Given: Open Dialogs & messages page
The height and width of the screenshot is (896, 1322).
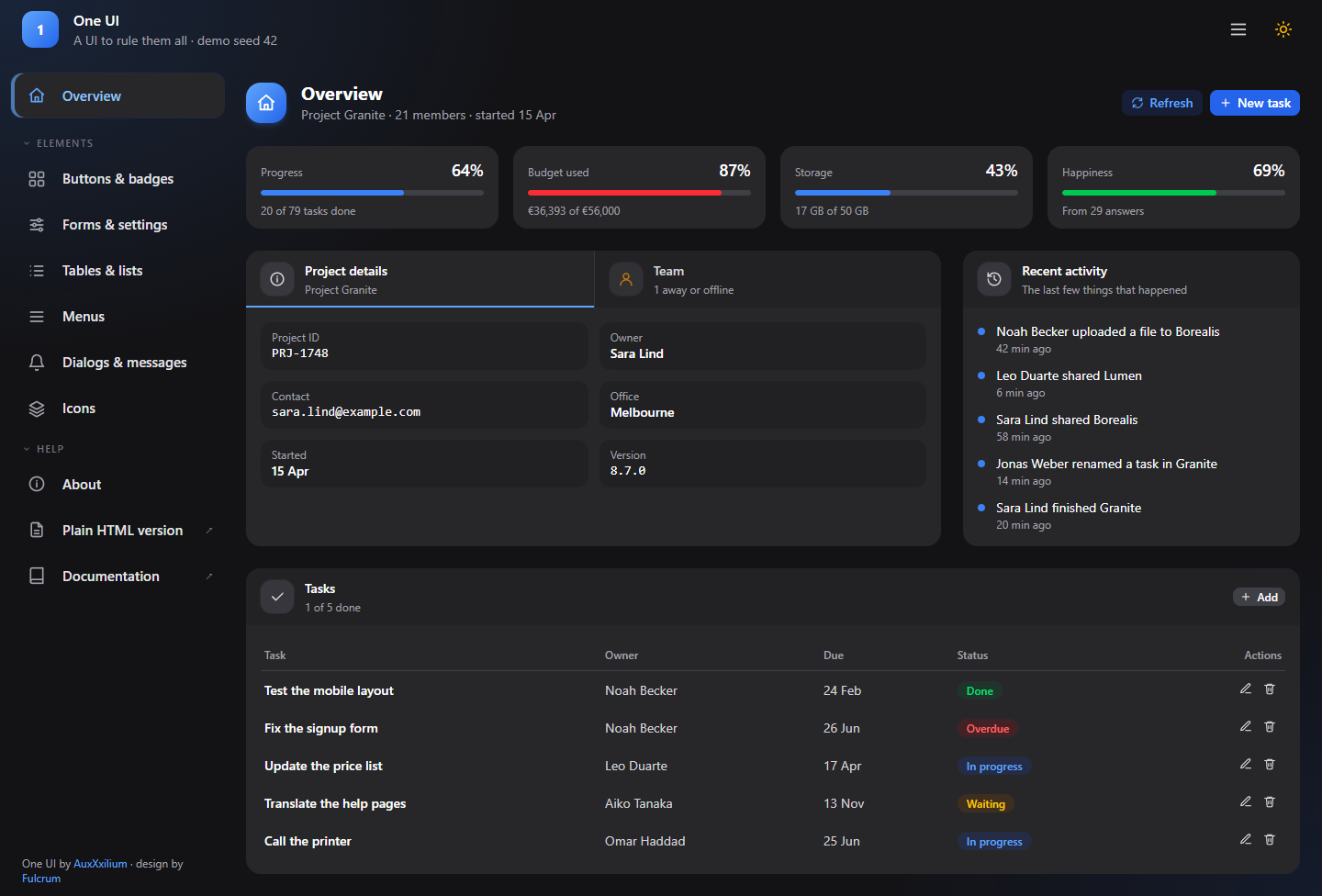Looking at the screenshot, I should tap(118, 363).
